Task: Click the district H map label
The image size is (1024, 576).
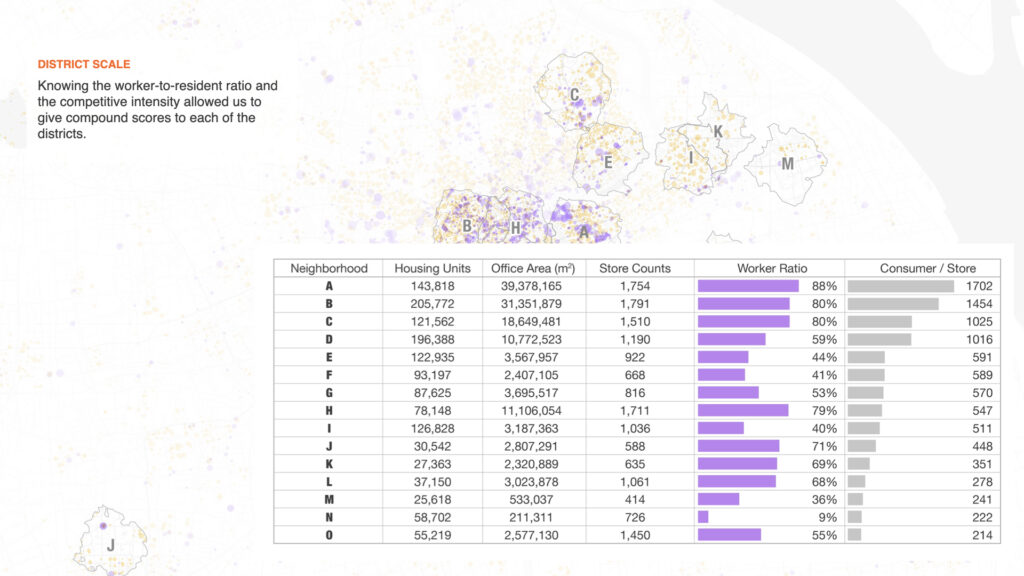Action: (x=515, y=228)
